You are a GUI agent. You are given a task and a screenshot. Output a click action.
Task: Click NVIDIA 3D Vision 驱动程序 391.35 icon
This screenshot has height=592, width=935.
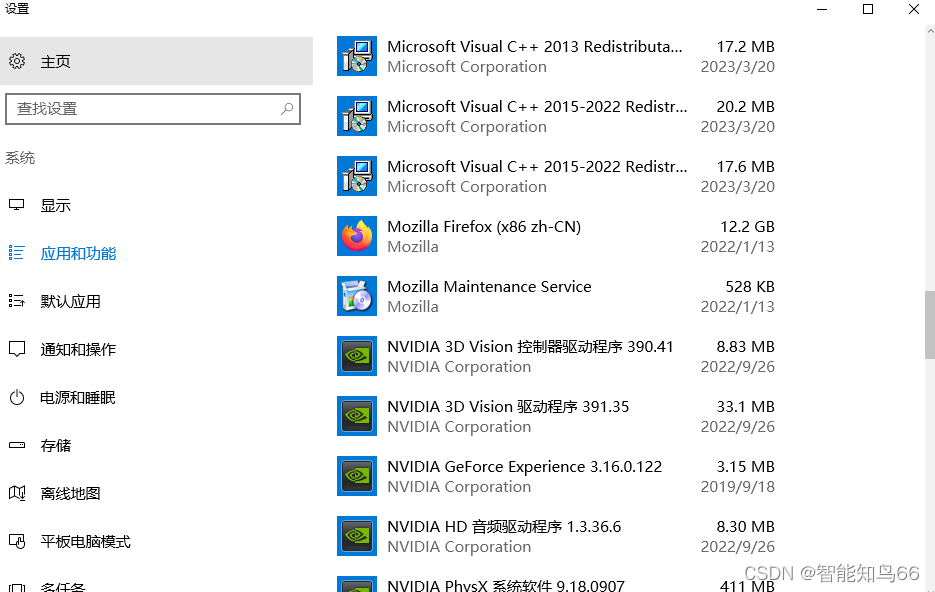pyautogui.click(x=357, y=416)
